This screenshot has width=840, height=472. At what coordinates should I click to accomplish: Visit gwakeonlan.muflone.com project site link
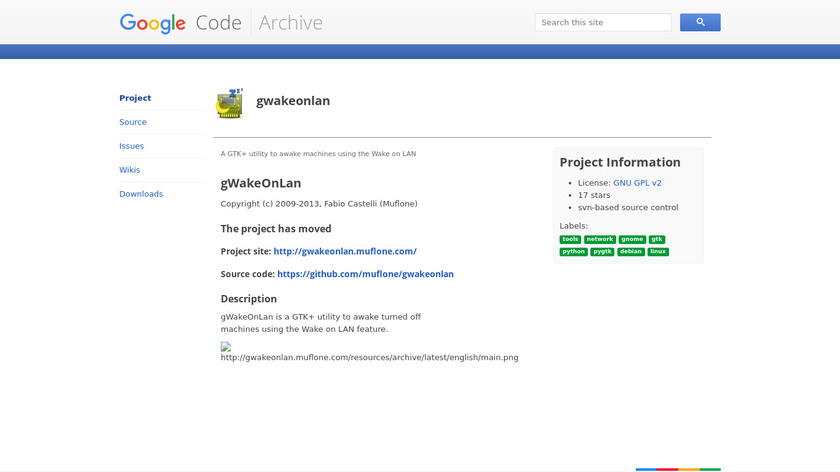345,251
